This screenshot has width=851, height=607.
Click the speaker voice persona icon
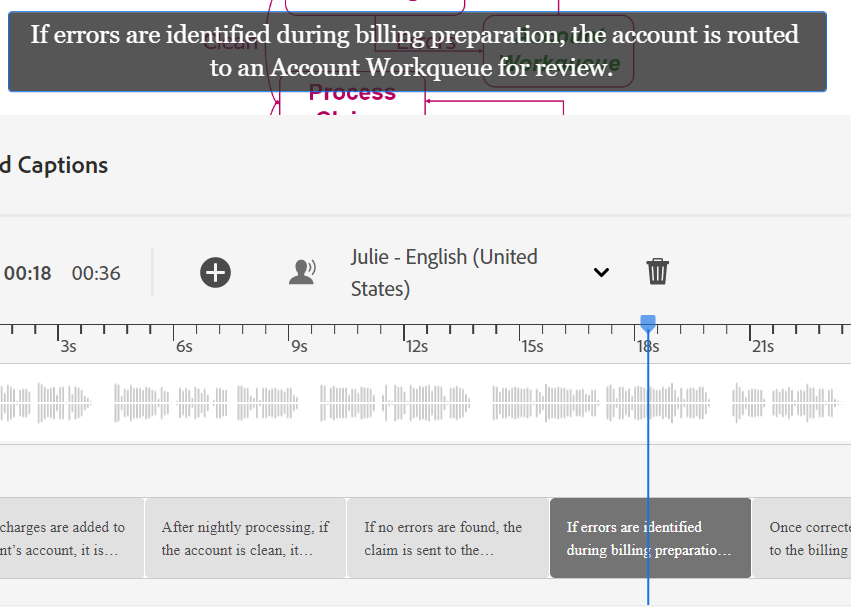click(303, 272)
